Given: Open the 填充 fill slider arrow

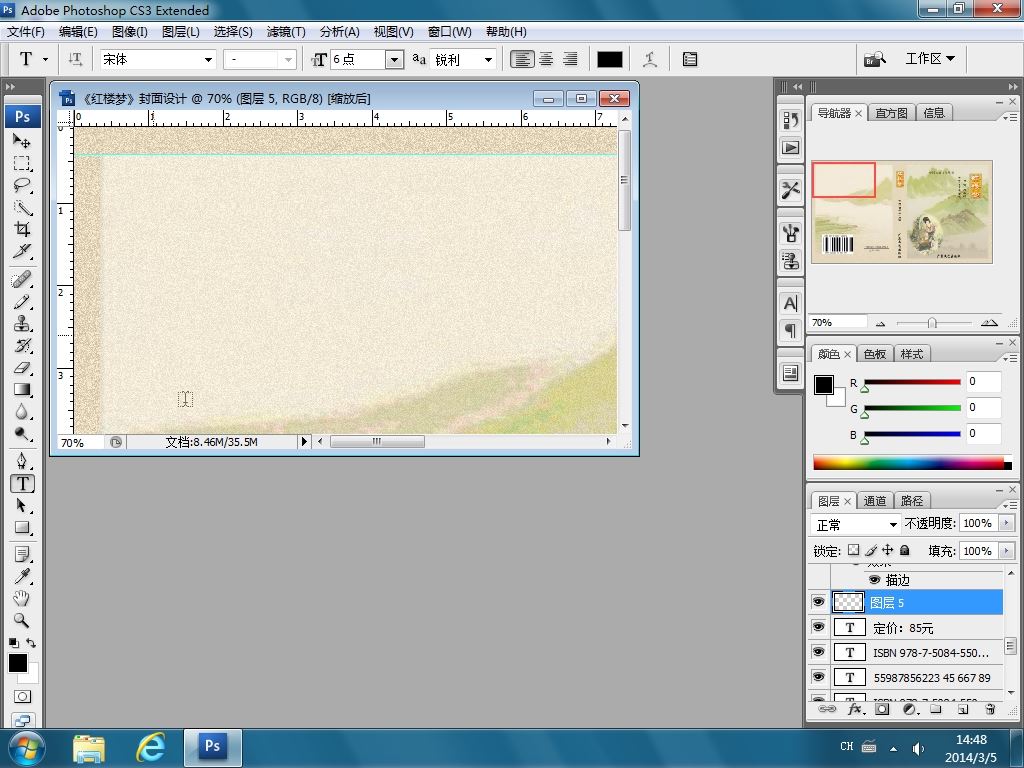Looking at the screenshot, I should coord(1006,551).
